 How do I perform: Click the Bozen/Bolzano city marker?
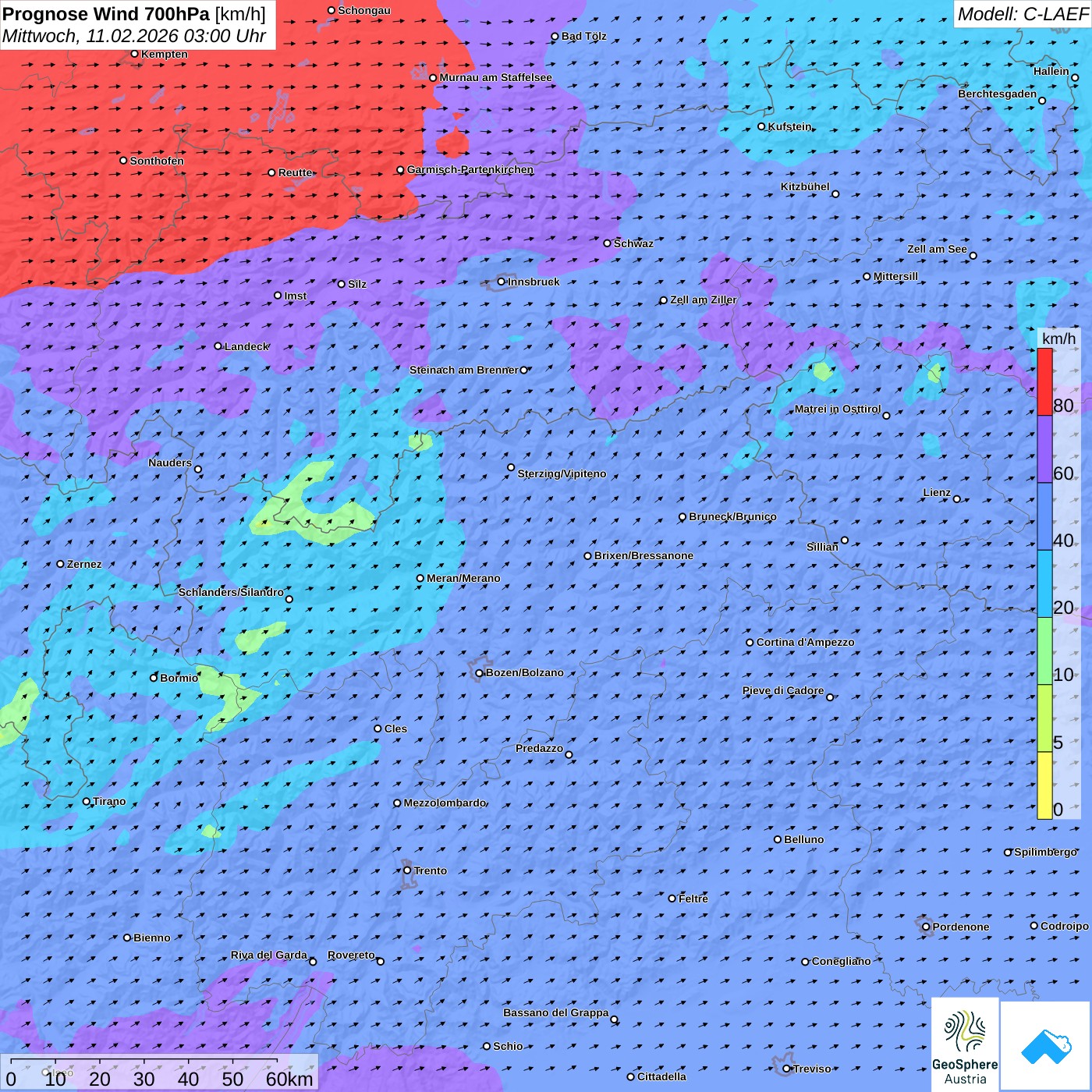[480, 673]
